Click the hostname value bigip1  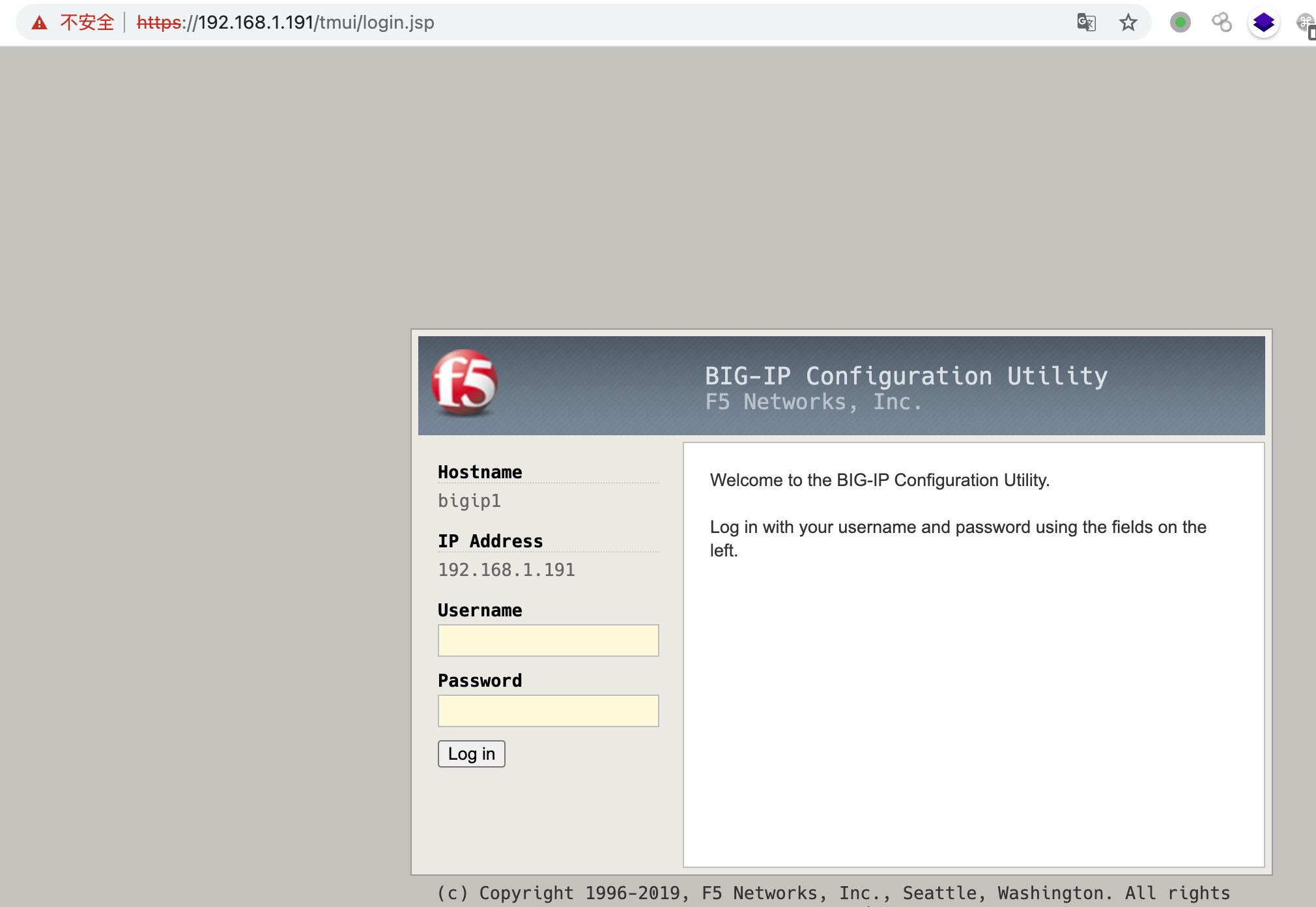(470, 501)
